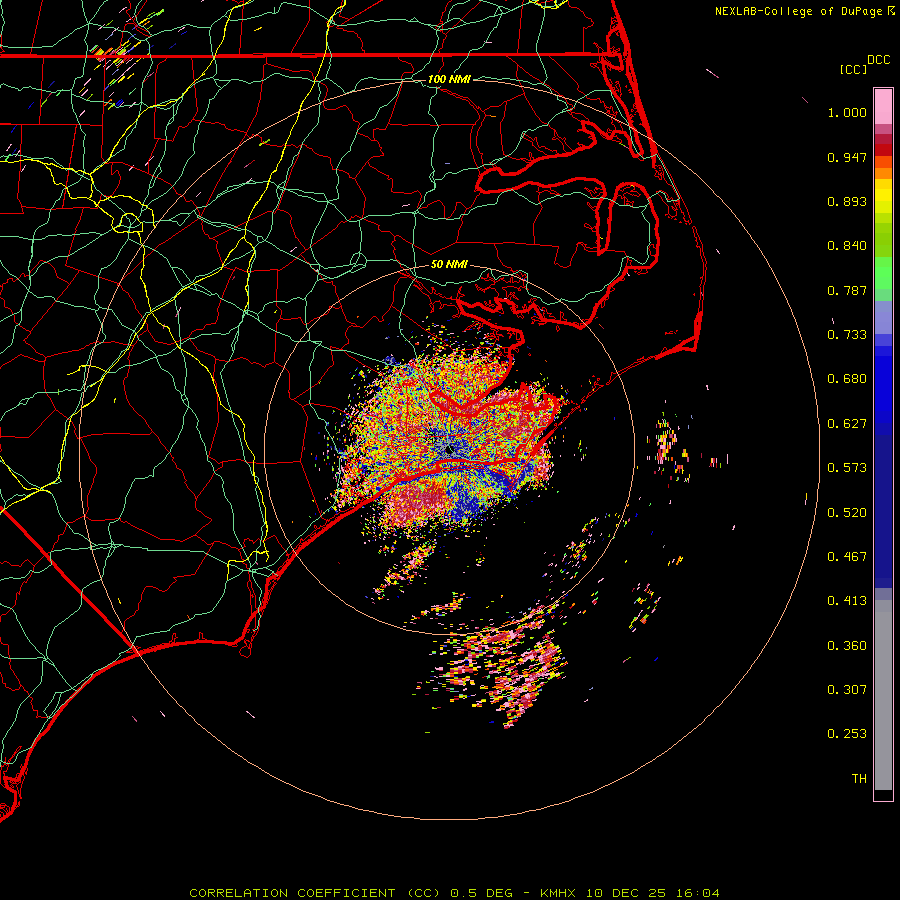Select the 0.733 legend value
Viewport: 900px width, 900px height.
click(x=847, y=335)
